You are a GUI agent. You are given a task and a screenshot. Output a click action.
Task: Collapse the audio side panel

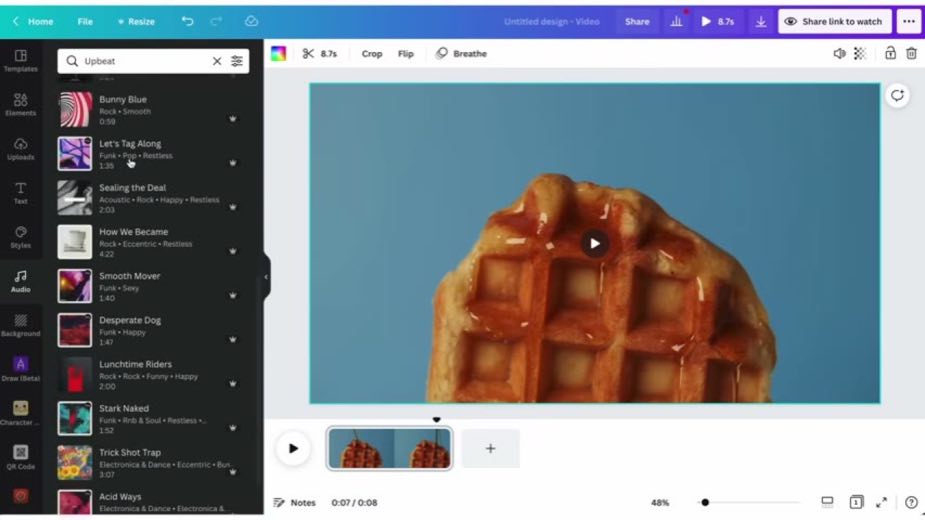point(267,277)
